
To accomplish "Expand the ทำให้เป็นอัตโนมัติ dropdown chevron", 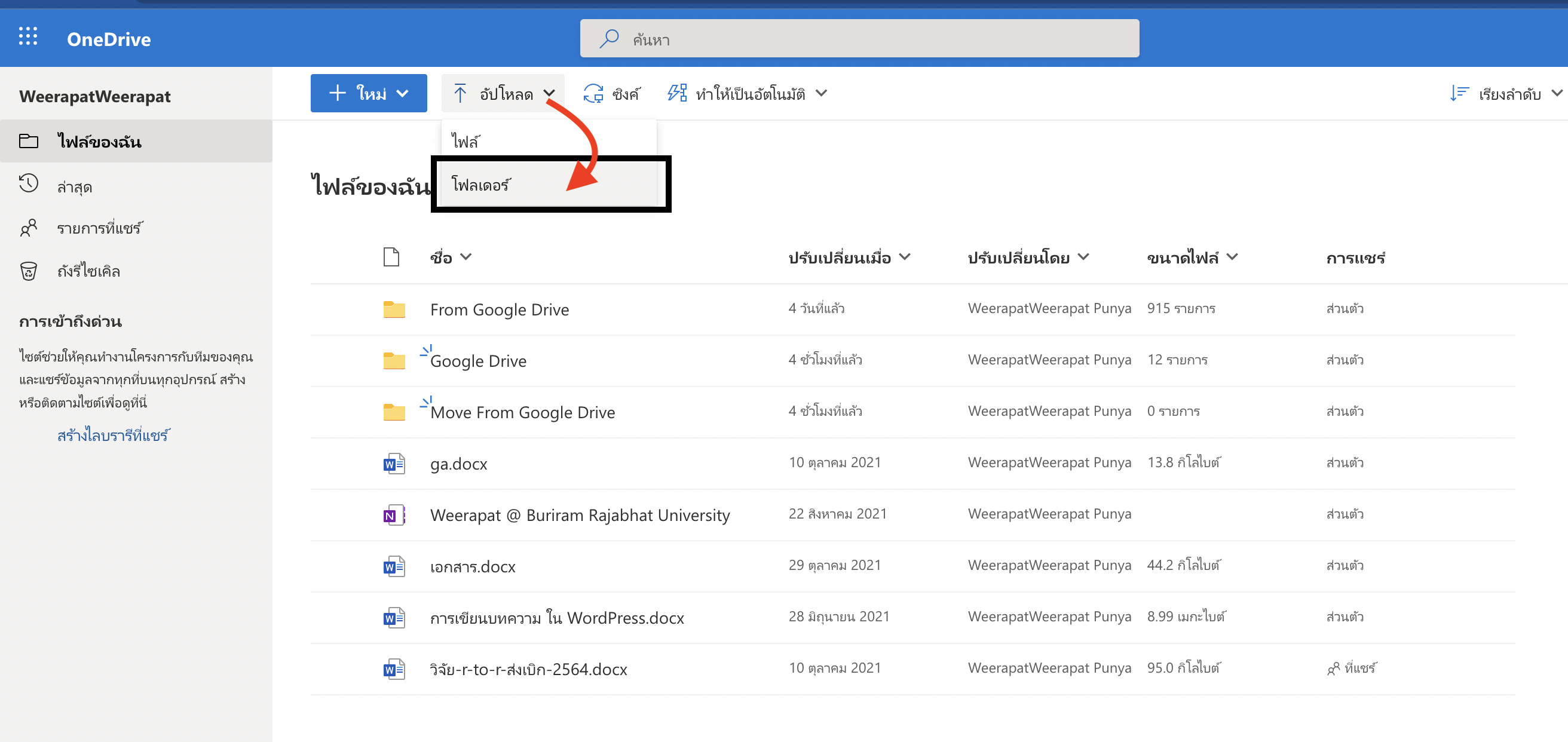I will 822,93.
